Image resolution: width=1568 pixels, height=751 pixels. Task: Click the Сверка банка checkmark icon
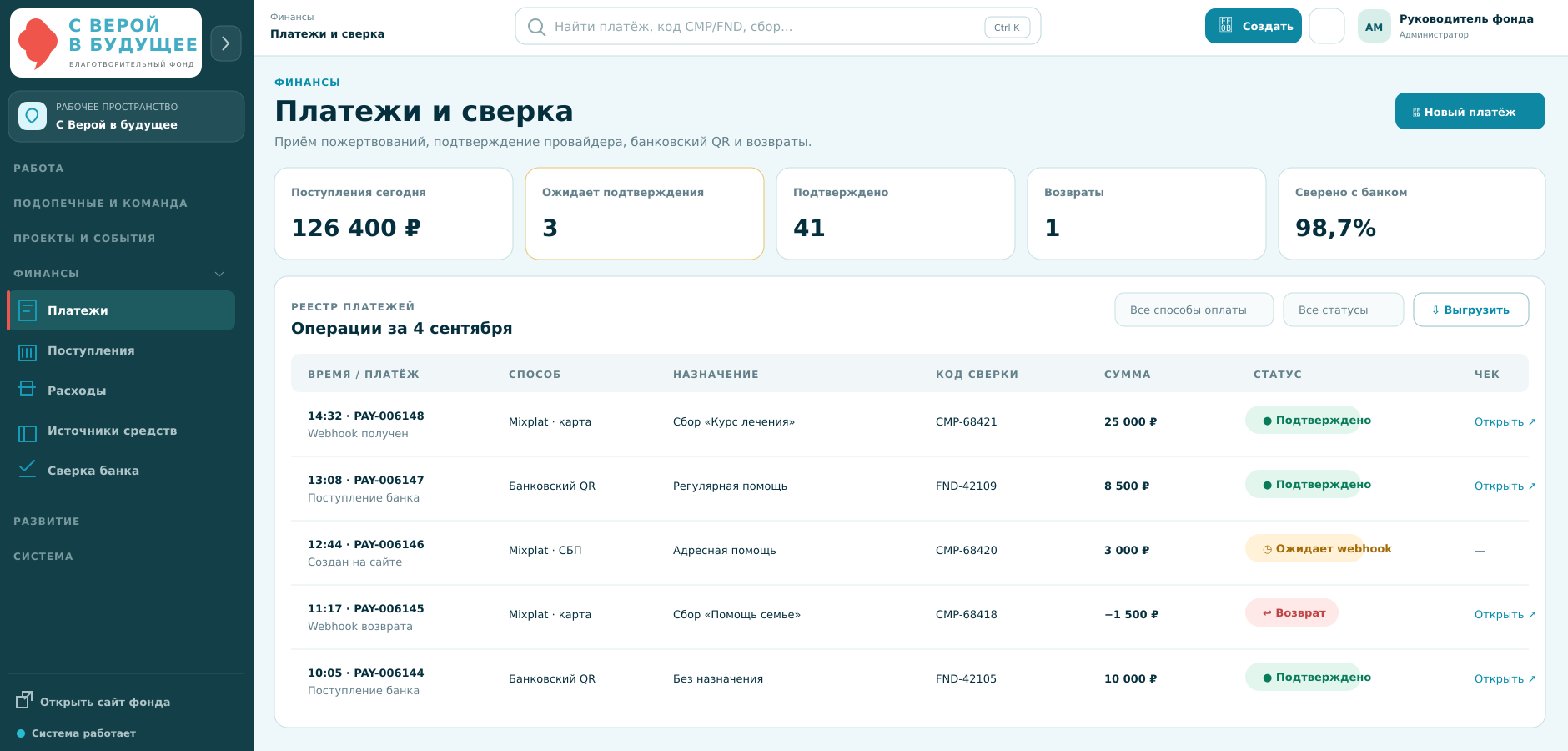pos(28,469)
